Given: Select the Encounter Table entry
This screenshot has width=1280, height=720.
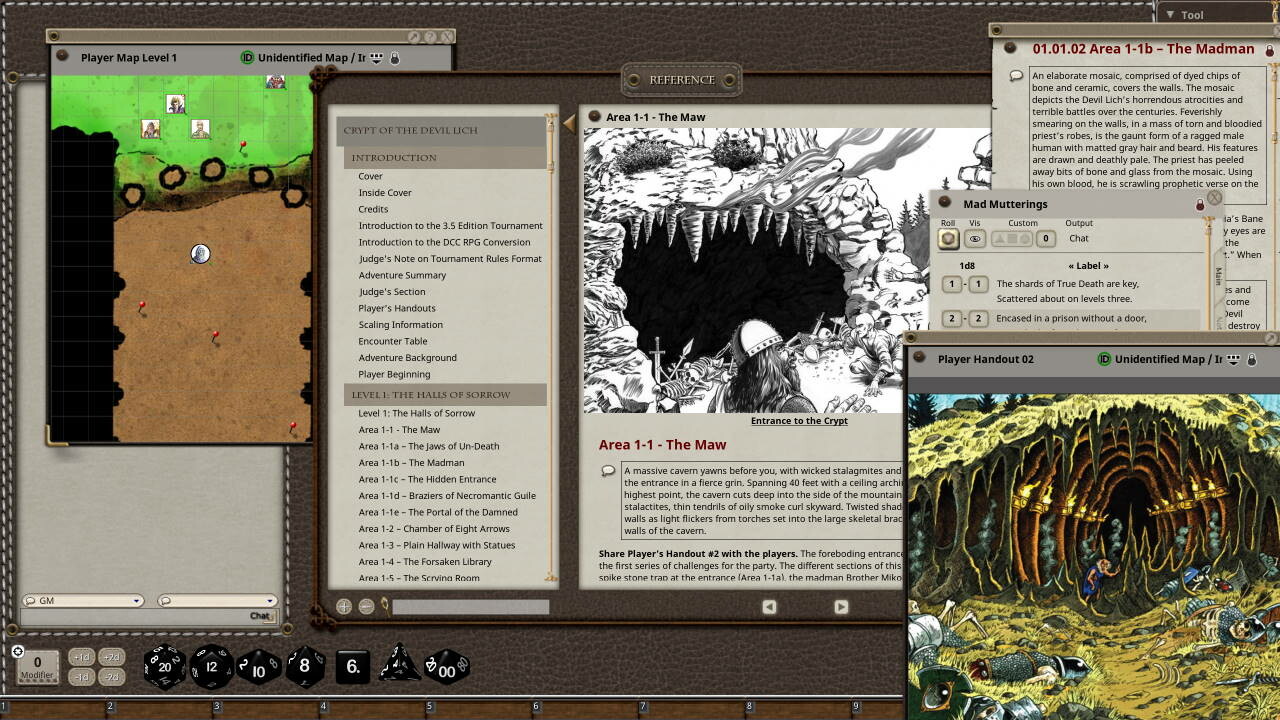Looking at the screenshot, I should (x=392, y=341).
